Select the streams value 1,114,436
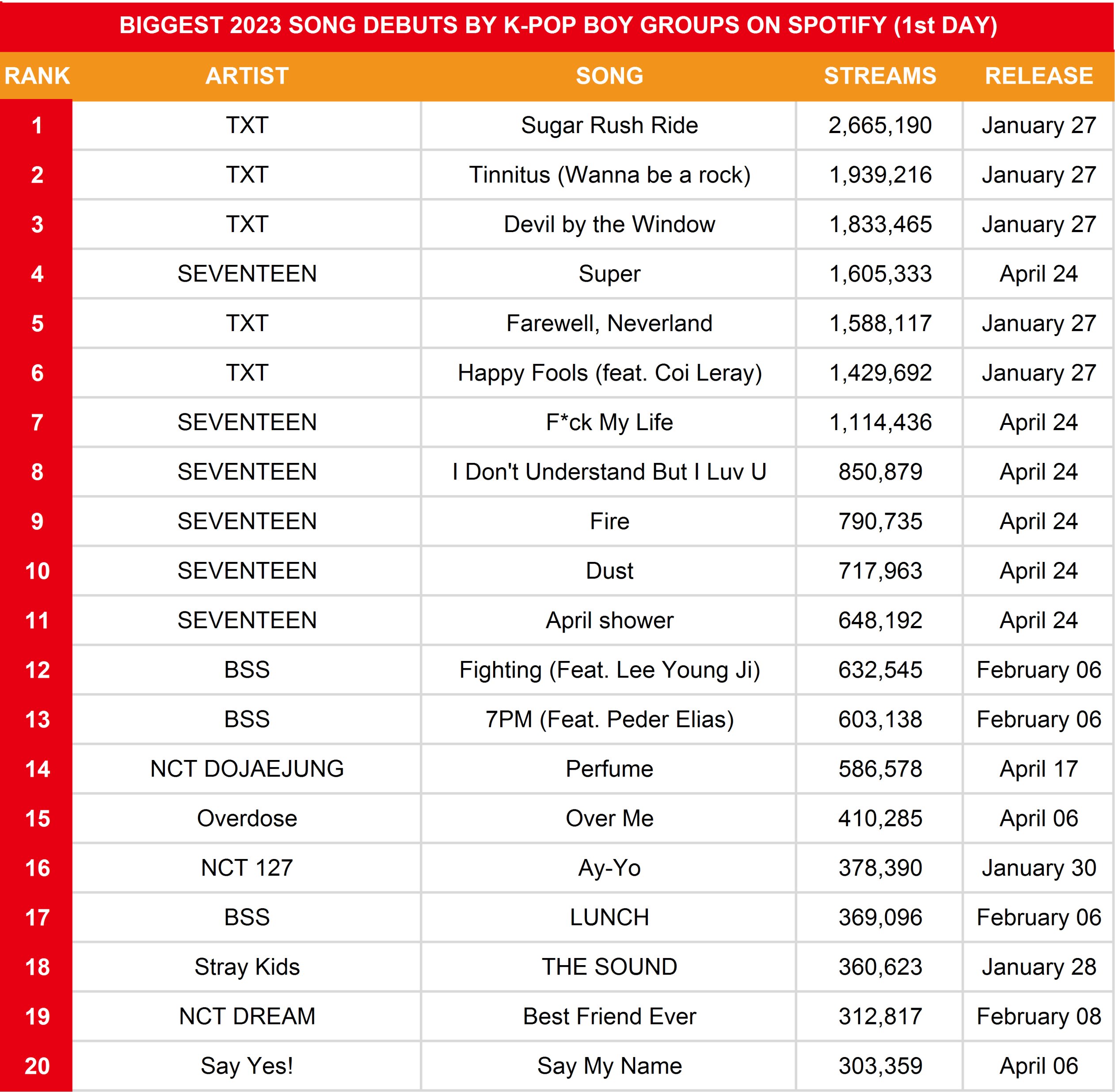 click(880, 423)
